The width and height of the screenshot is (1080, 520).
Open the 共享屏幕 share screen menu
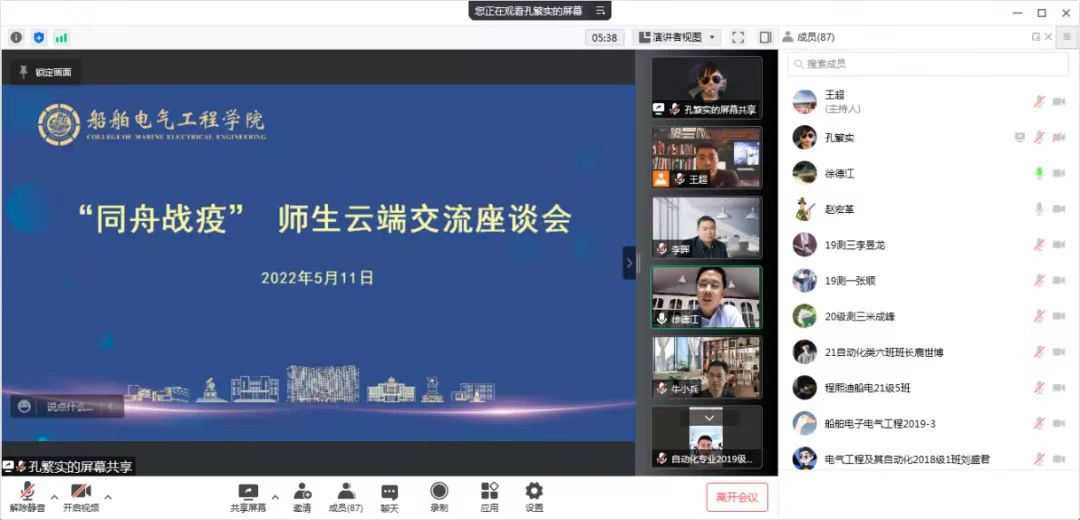tap(248, 495)
